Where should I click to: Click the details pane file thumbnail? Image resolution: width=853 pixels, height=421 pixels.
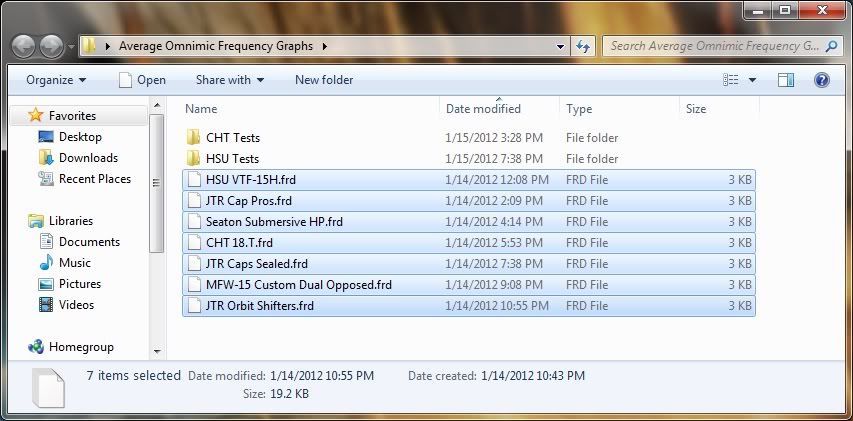(x=48, y=388)
